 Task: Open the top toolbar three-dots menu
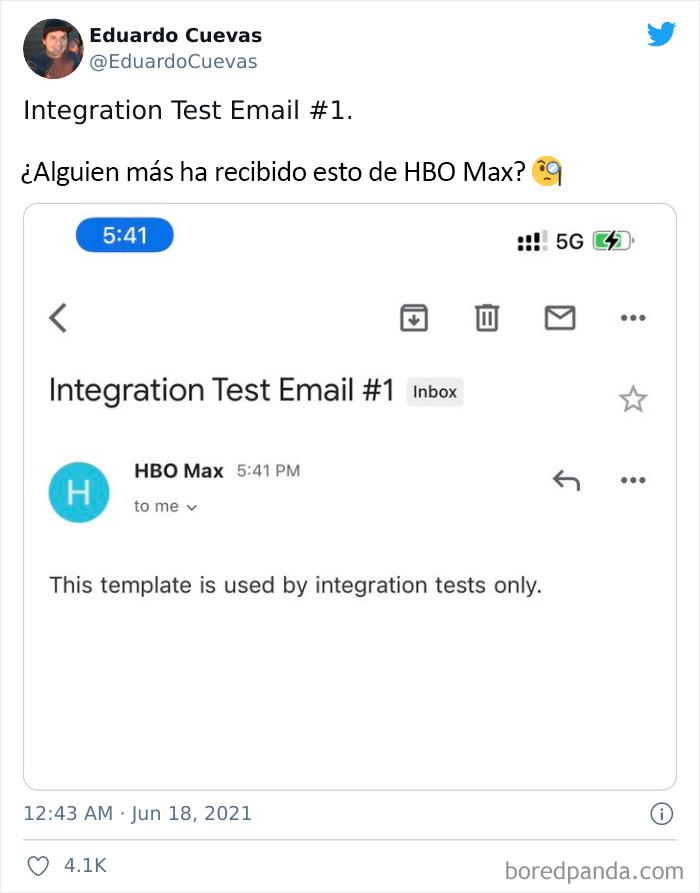click(633, 318)
